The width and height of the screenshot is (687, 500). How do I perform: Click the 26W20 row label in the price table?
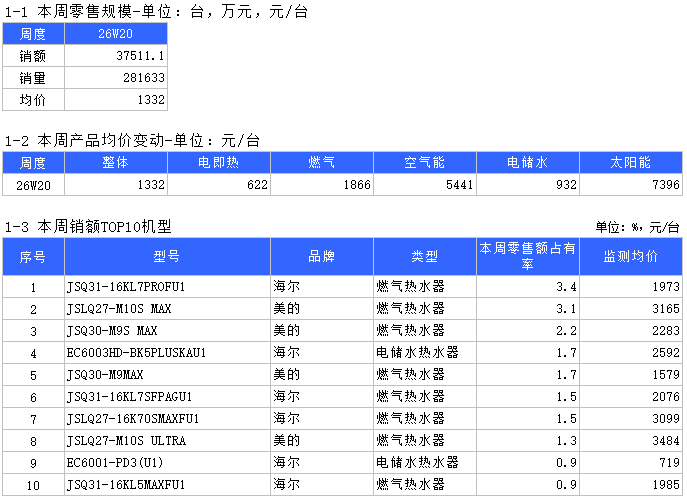click(33, 185)
